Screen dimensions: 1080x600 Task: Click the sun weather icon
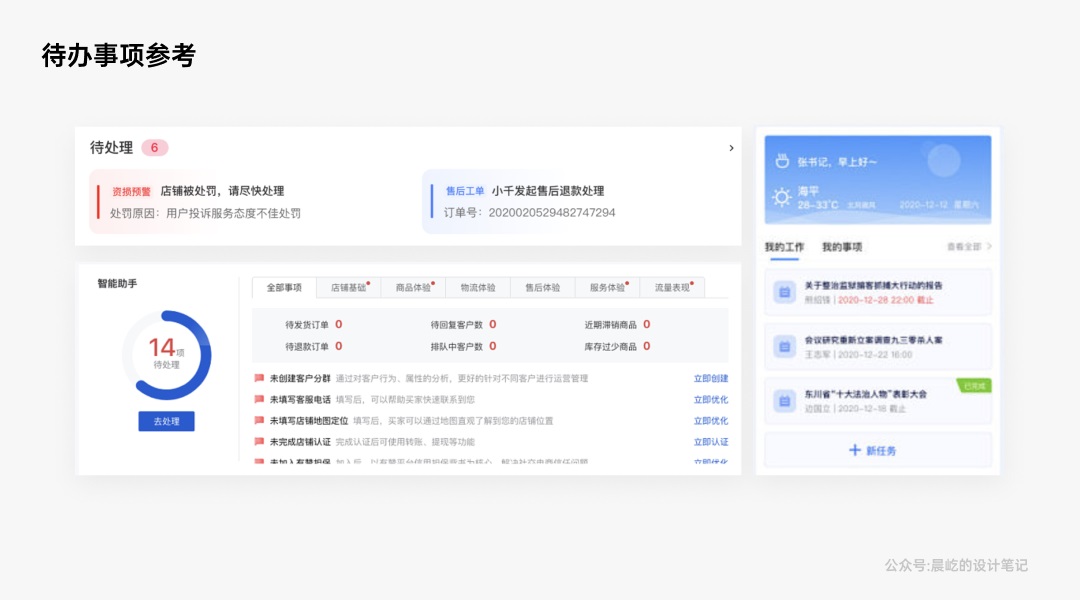tap(782, 197)
